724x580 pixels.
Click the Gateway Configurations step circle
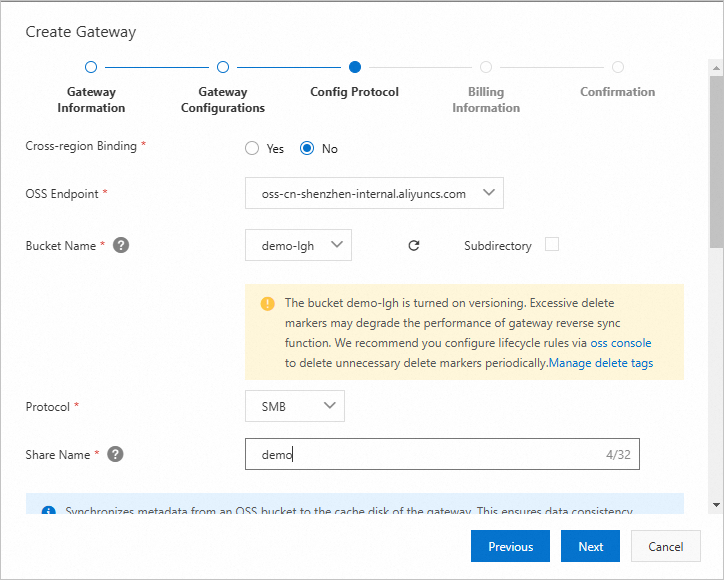click(x=223, y=67)
